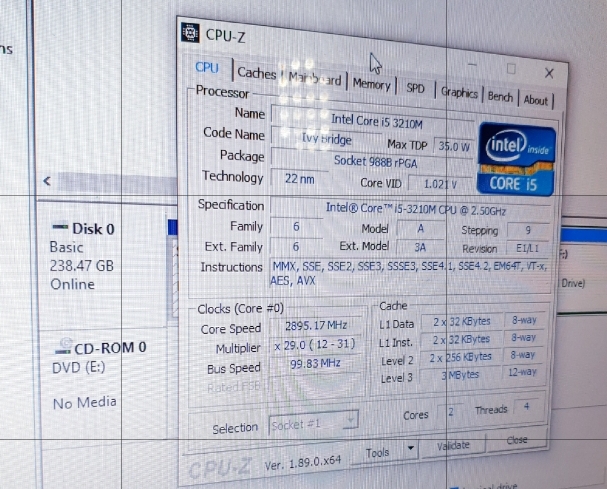Image resolution: width=607 pixels, height=489 pixels.
Task: Click the Core Speed value field
Action: 313,328
